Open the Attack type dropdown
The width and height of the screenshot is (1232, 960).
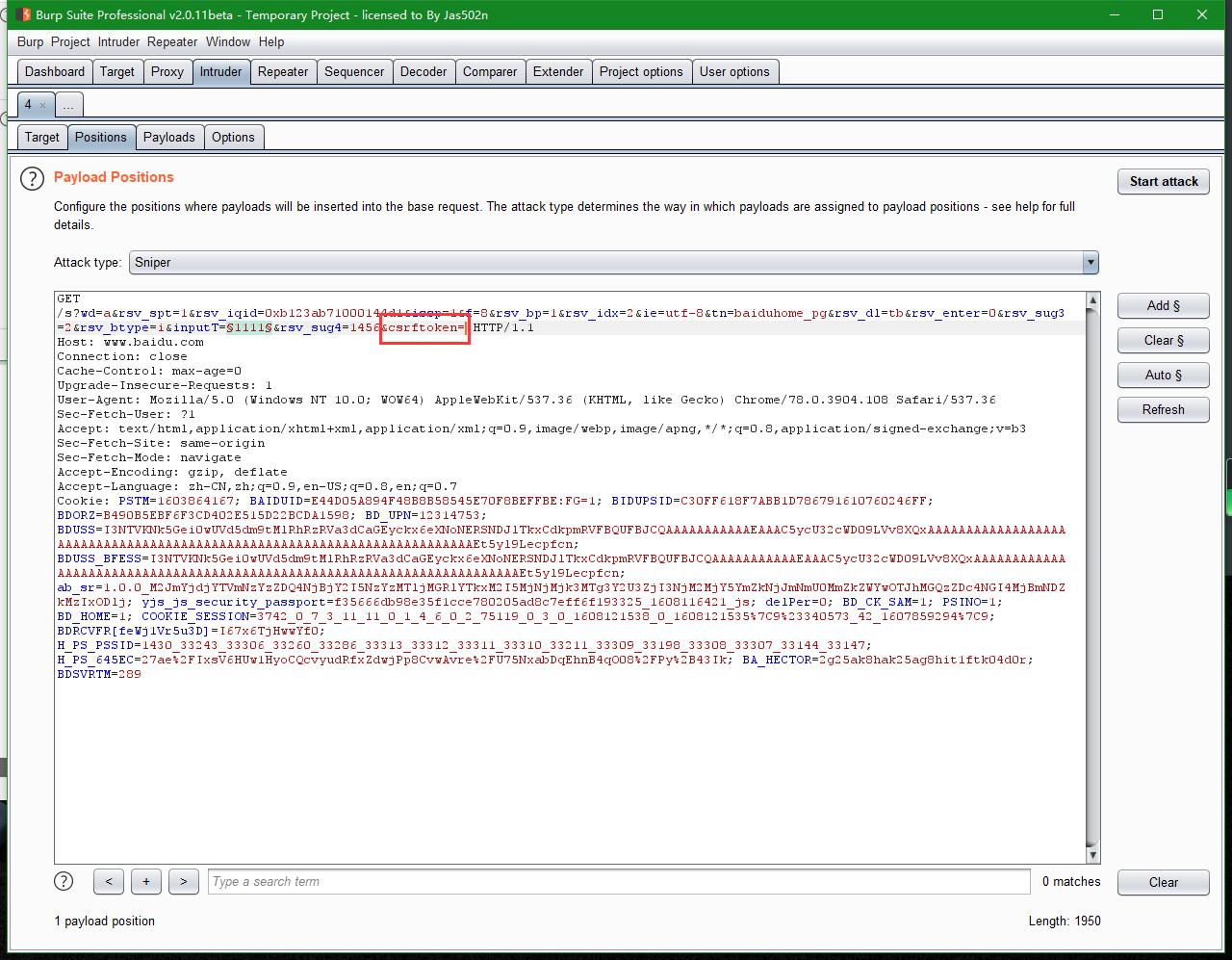pyautogui.click(x=1090, y=262)
